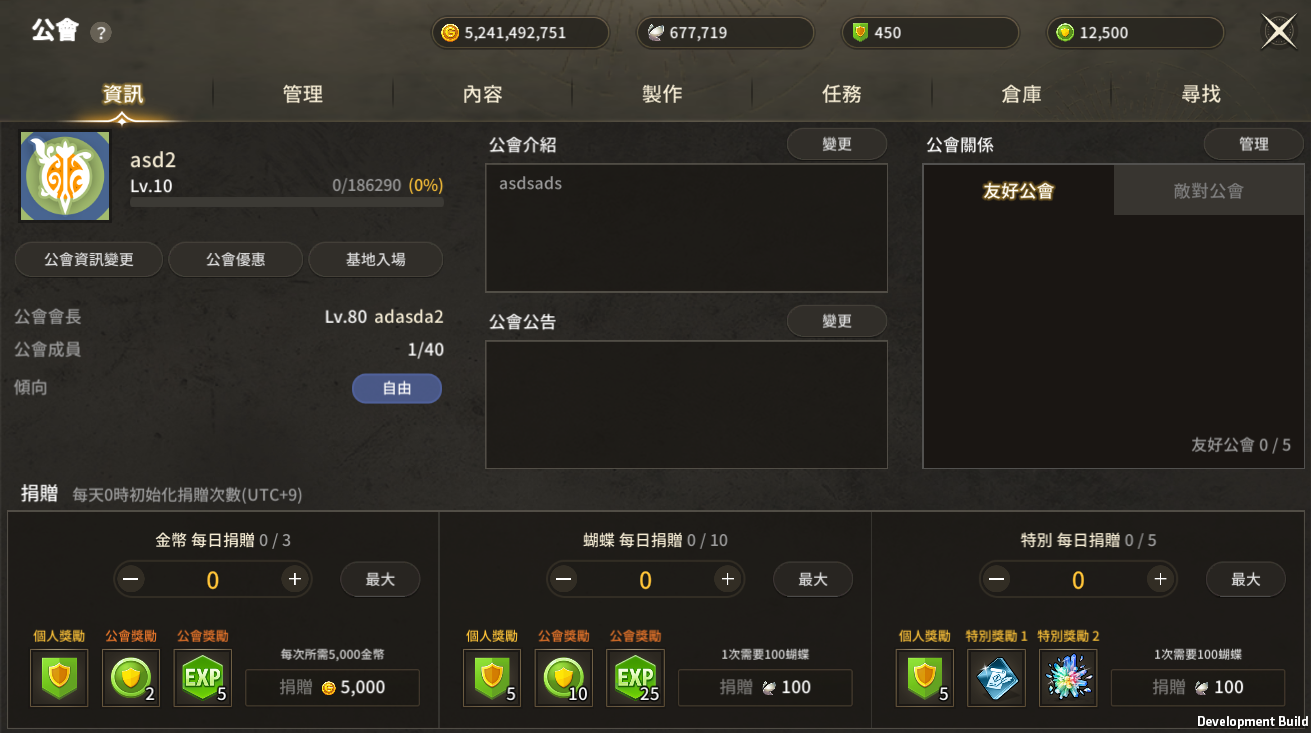Select the 友好公會 relations tab
Screen dimensions: 1311x733
tap(1018, 191)
